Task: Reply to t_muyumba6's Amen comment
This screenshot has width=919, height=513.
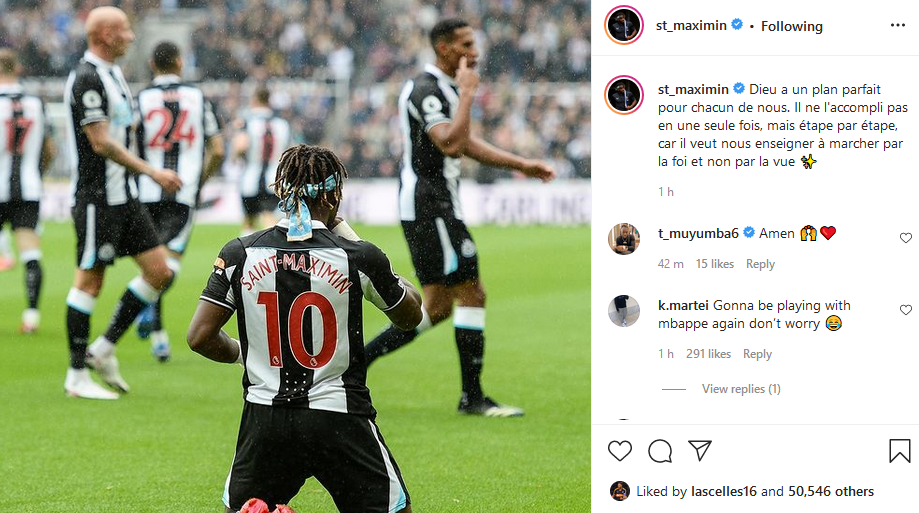Action: (x=760, y=264)
